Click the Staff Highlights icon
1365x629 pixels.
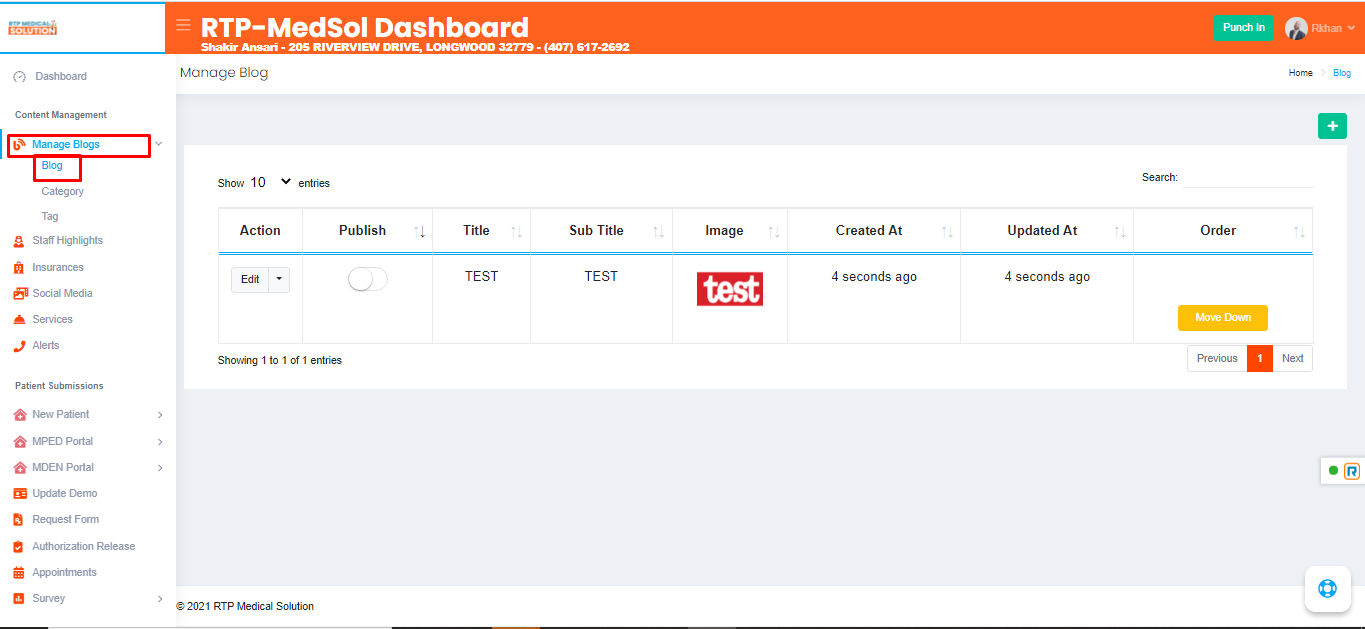point(19,241)
